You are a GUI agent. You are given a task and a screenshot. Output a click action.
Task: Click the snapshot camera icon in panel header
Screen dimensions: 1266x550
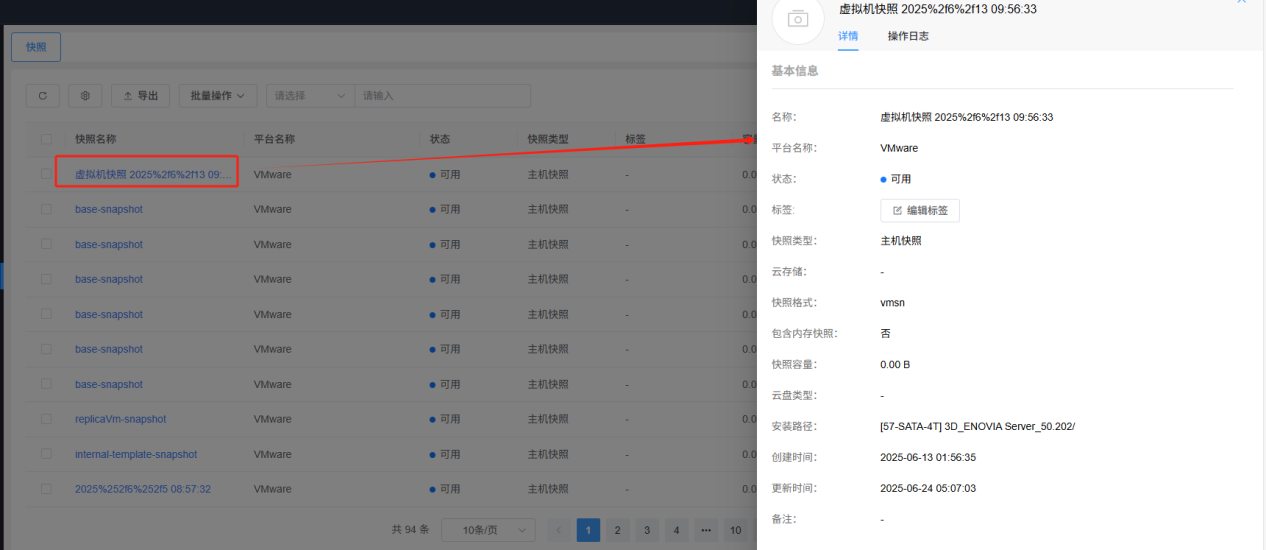coord(797,18)
